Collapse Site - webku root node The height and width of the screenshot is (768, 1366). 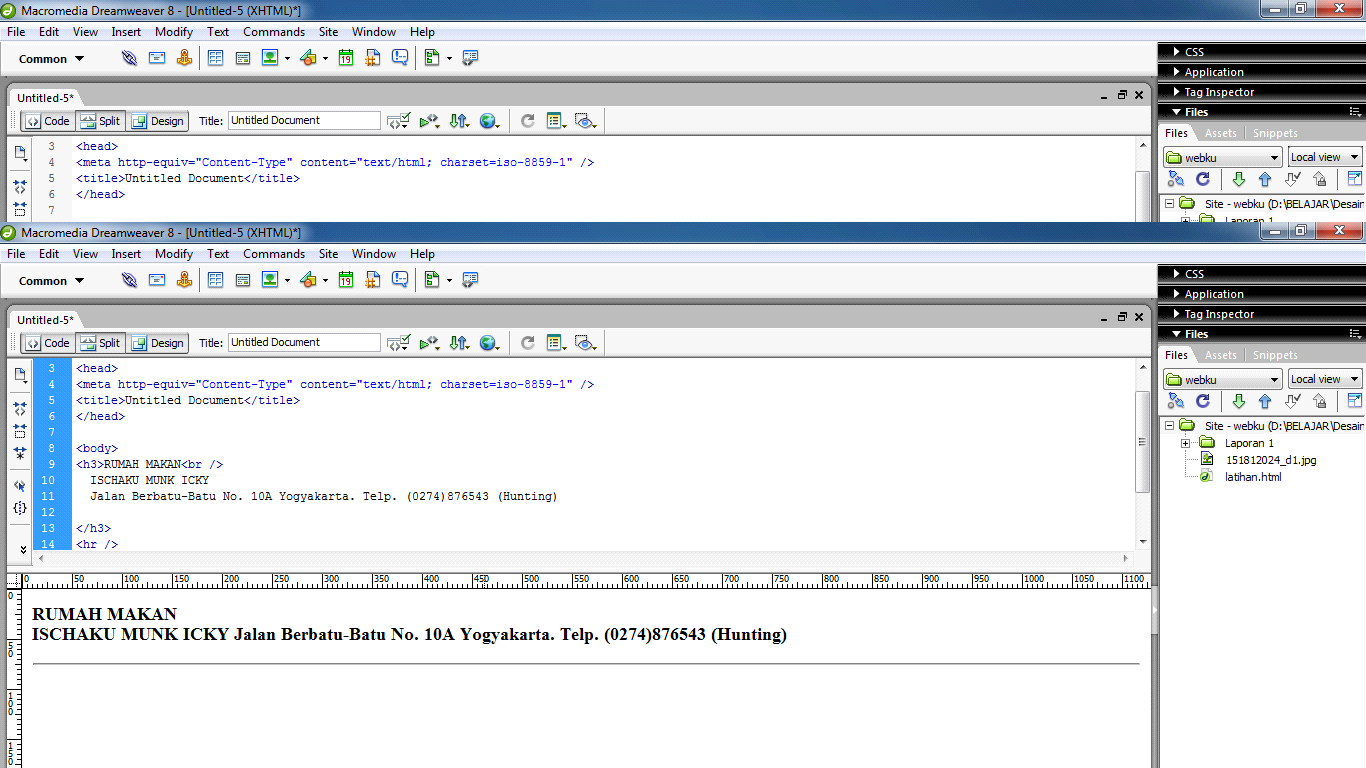1169,426
